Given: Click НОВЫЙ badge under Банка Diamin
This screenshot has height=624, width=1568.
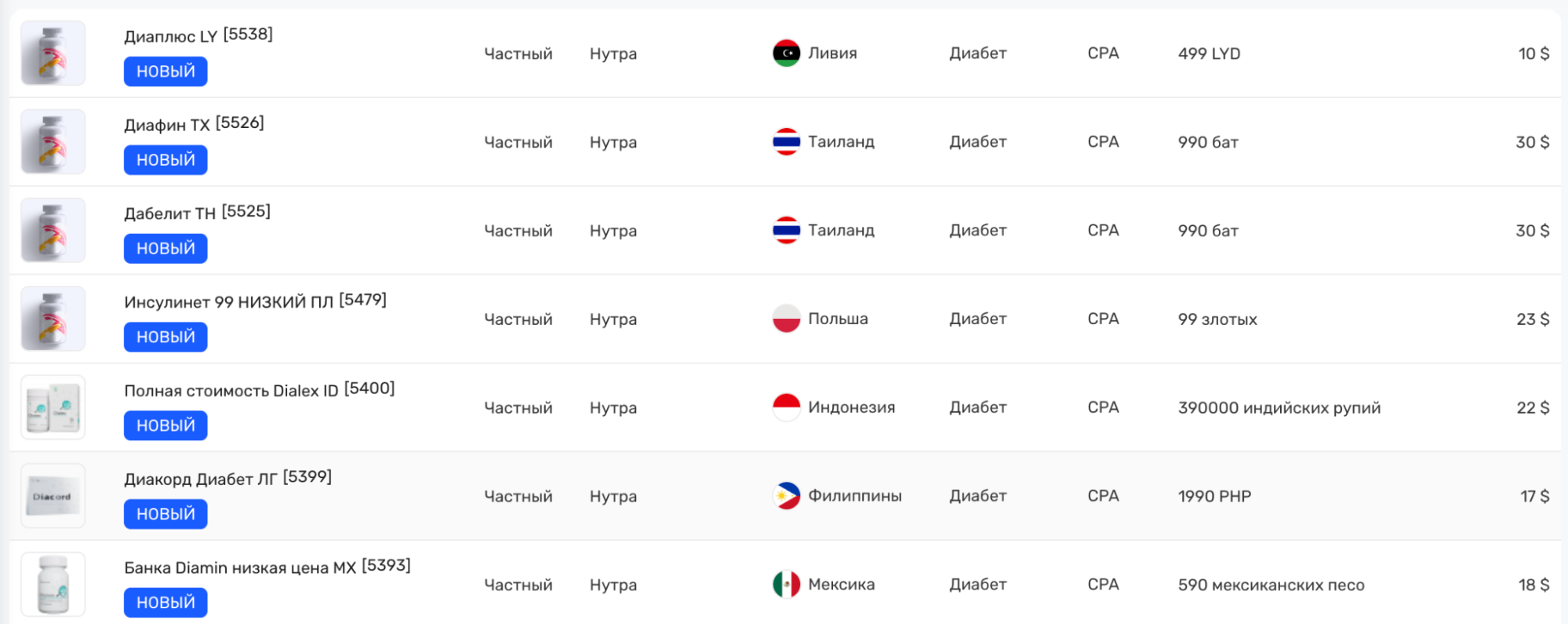Looking at the screenshot, I should pyautogui.click(x=166, y=603).
